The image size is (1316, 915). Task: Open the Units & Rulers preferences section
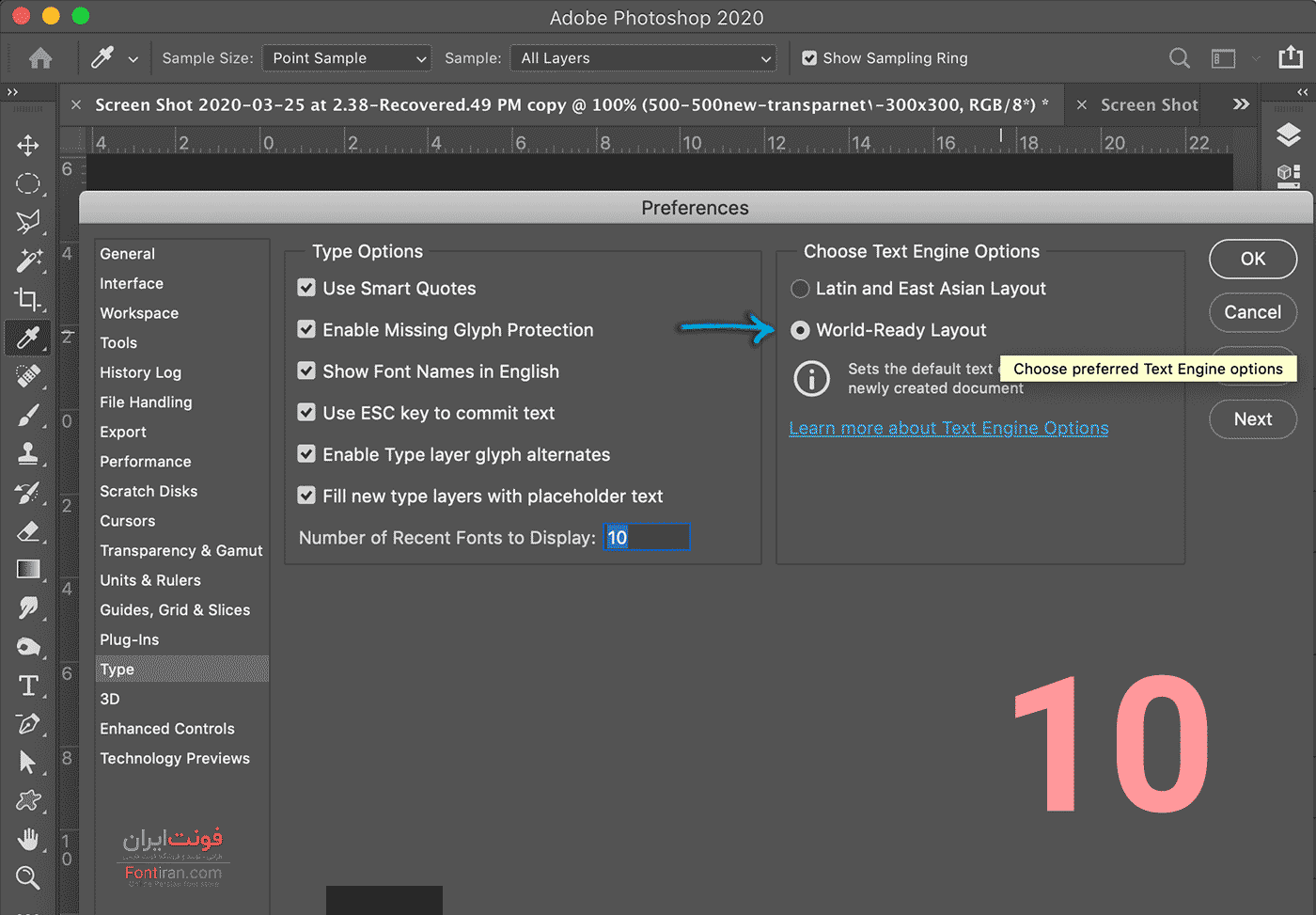pyautogui.click(x=150, y=580)
